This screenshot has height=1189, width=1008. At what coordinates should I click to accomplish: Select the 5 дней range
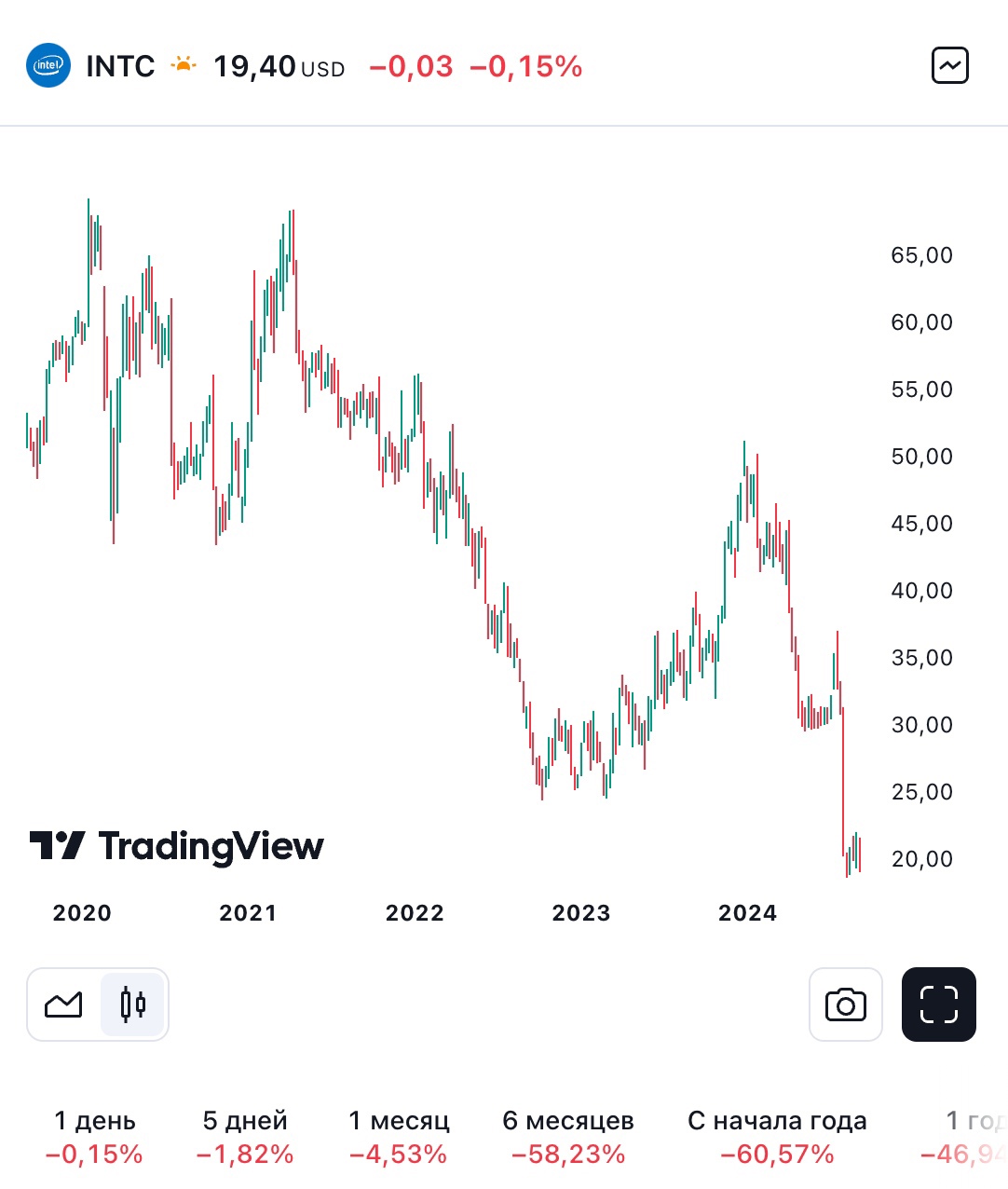pyautogui.click(x=245, y=1137)
